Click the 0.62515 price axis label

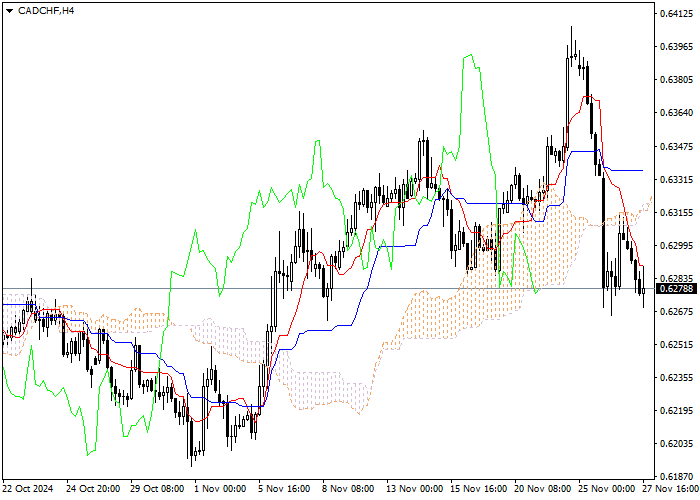coord(676,345)
